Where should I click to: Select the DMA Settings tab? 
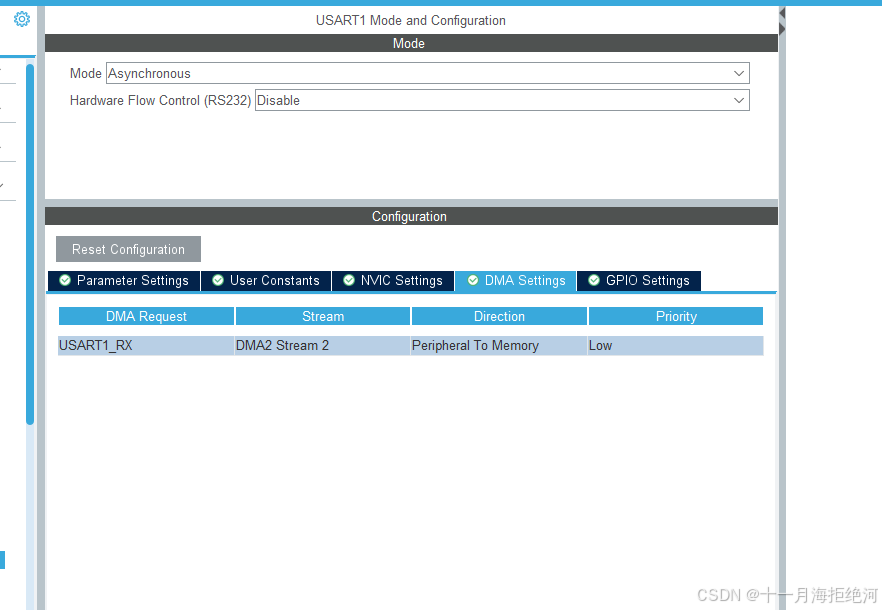coord(516,280)
